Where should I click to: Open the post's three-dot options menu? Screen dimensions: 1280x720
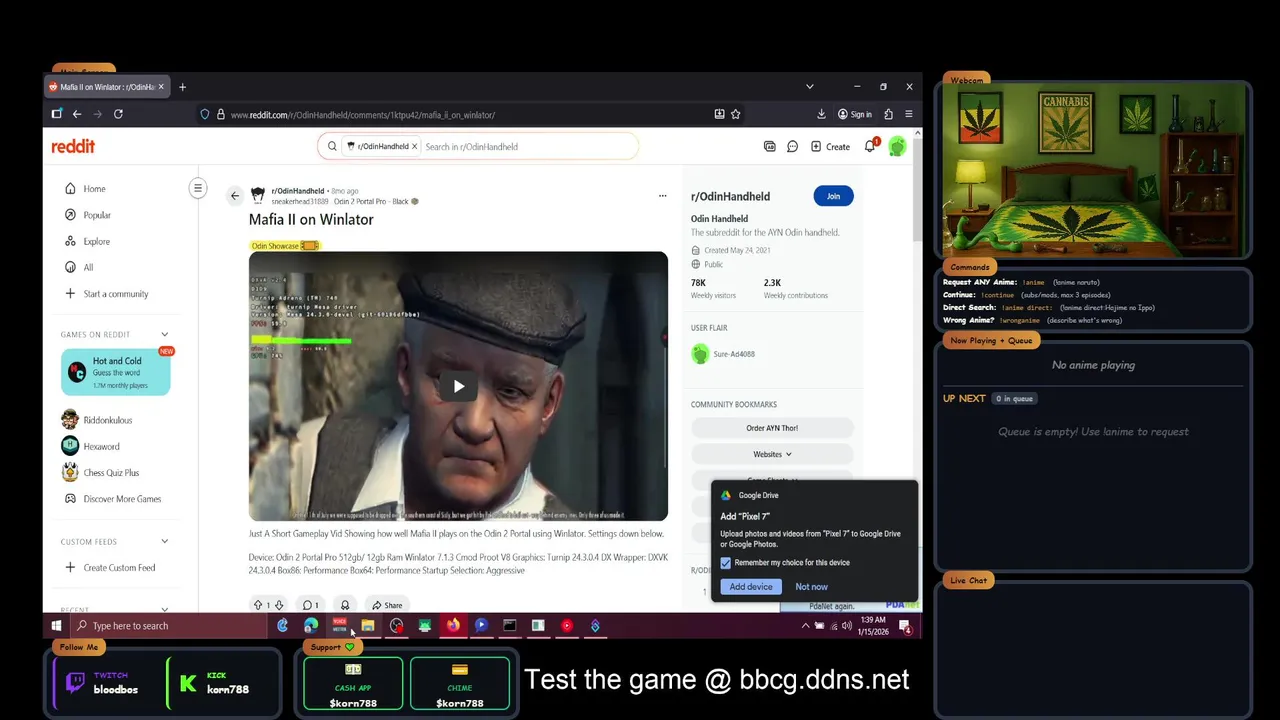(x=662, y=196)
